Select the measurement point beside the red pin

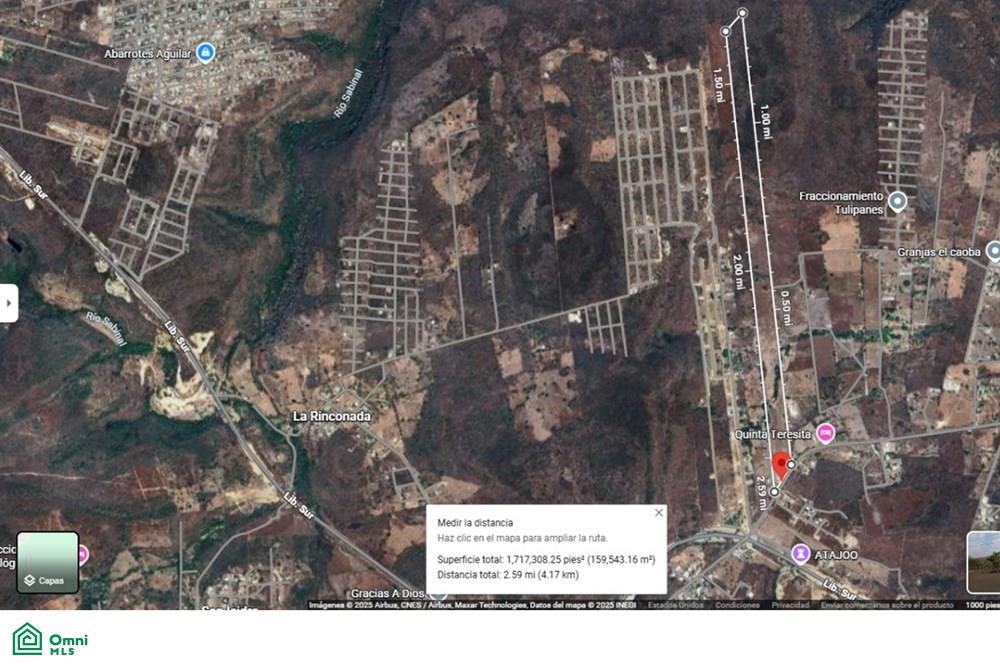(x=791, y=465)
